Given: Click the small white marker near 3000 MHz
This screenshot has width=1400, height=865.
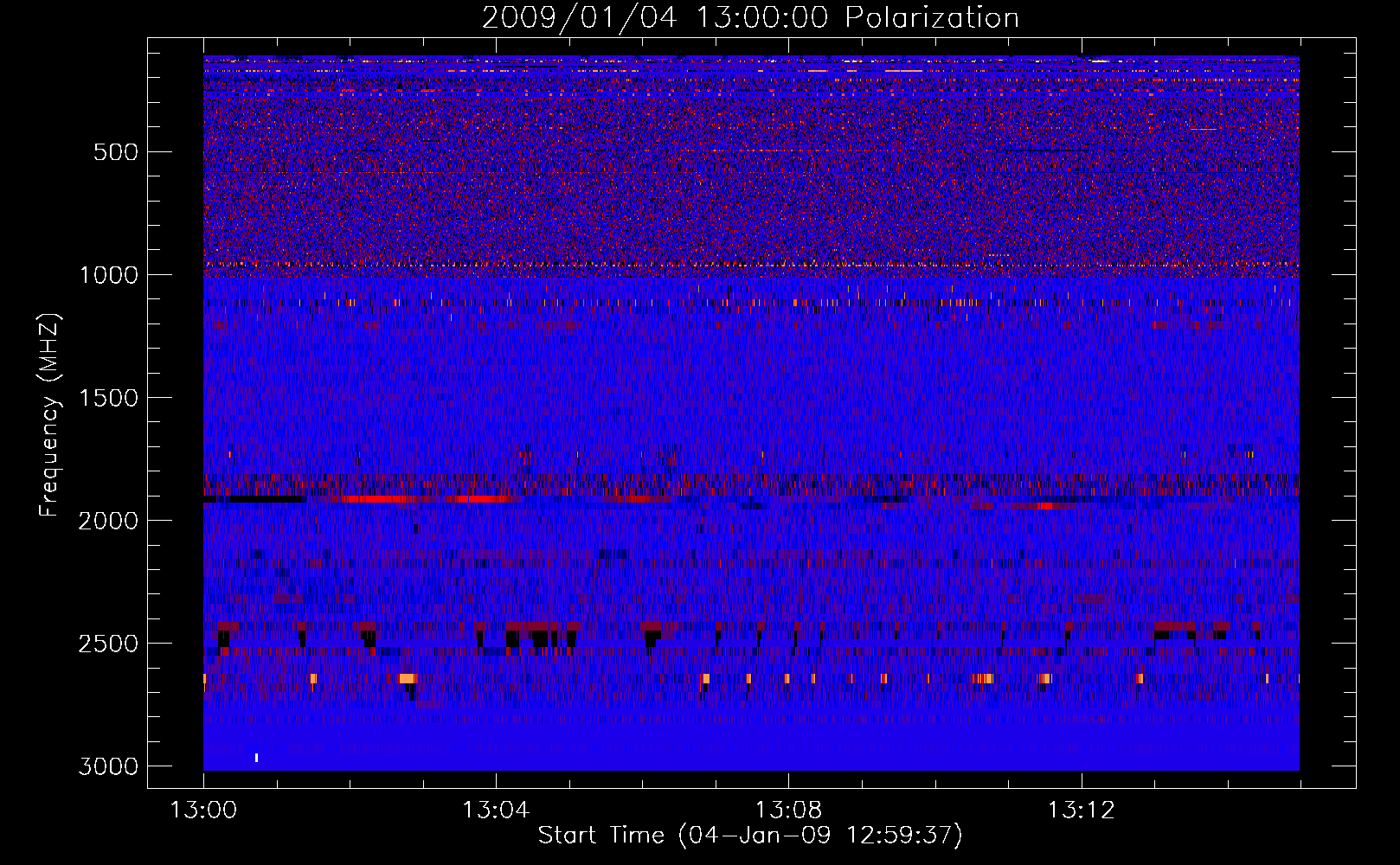Looking at the screenshot, I should click(x=256, y=758).
